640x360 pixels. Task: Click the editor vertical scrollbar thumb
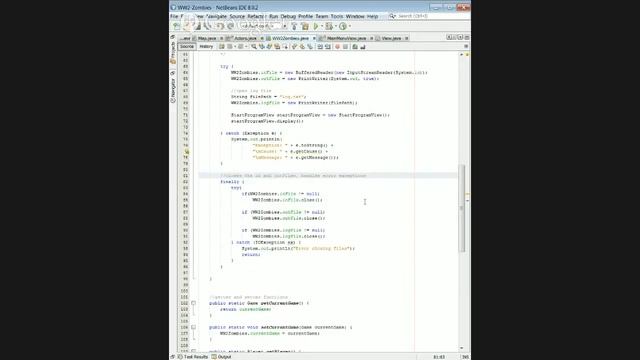462,208
